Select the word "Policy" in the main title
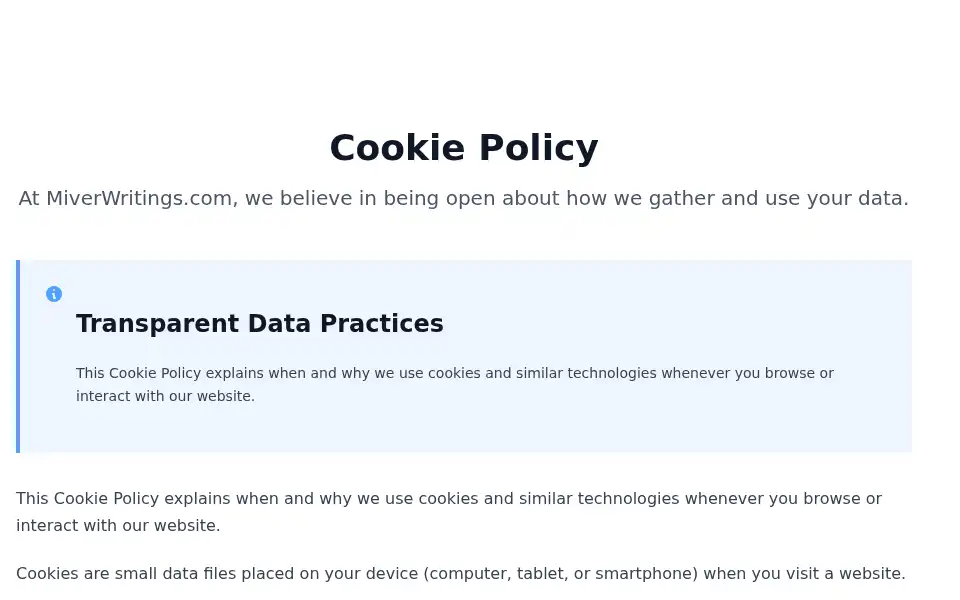960x600 pixels. tap(538, 148)
